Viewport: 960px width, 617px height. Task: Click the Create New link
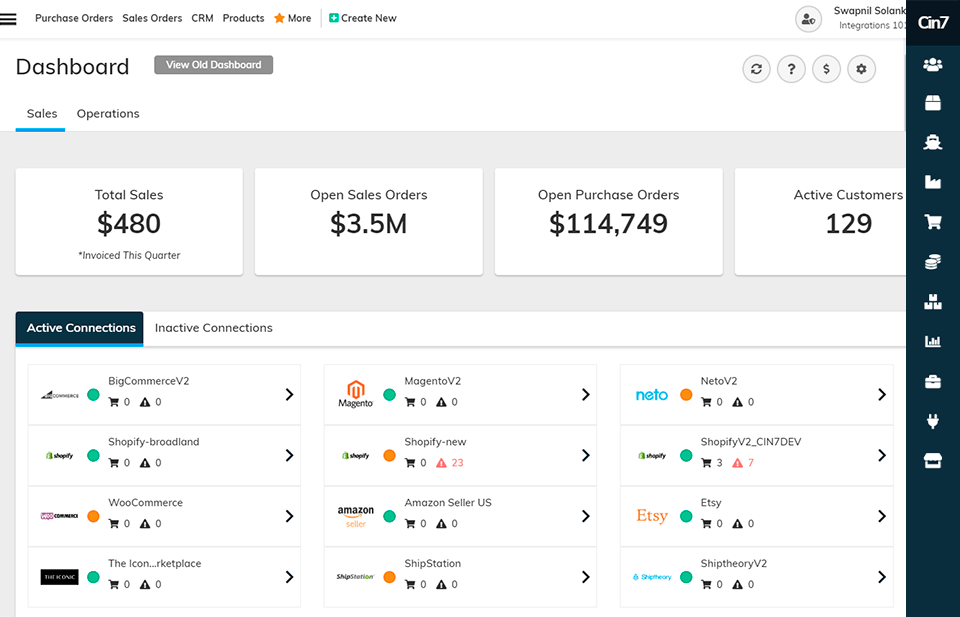click(362, 18)
